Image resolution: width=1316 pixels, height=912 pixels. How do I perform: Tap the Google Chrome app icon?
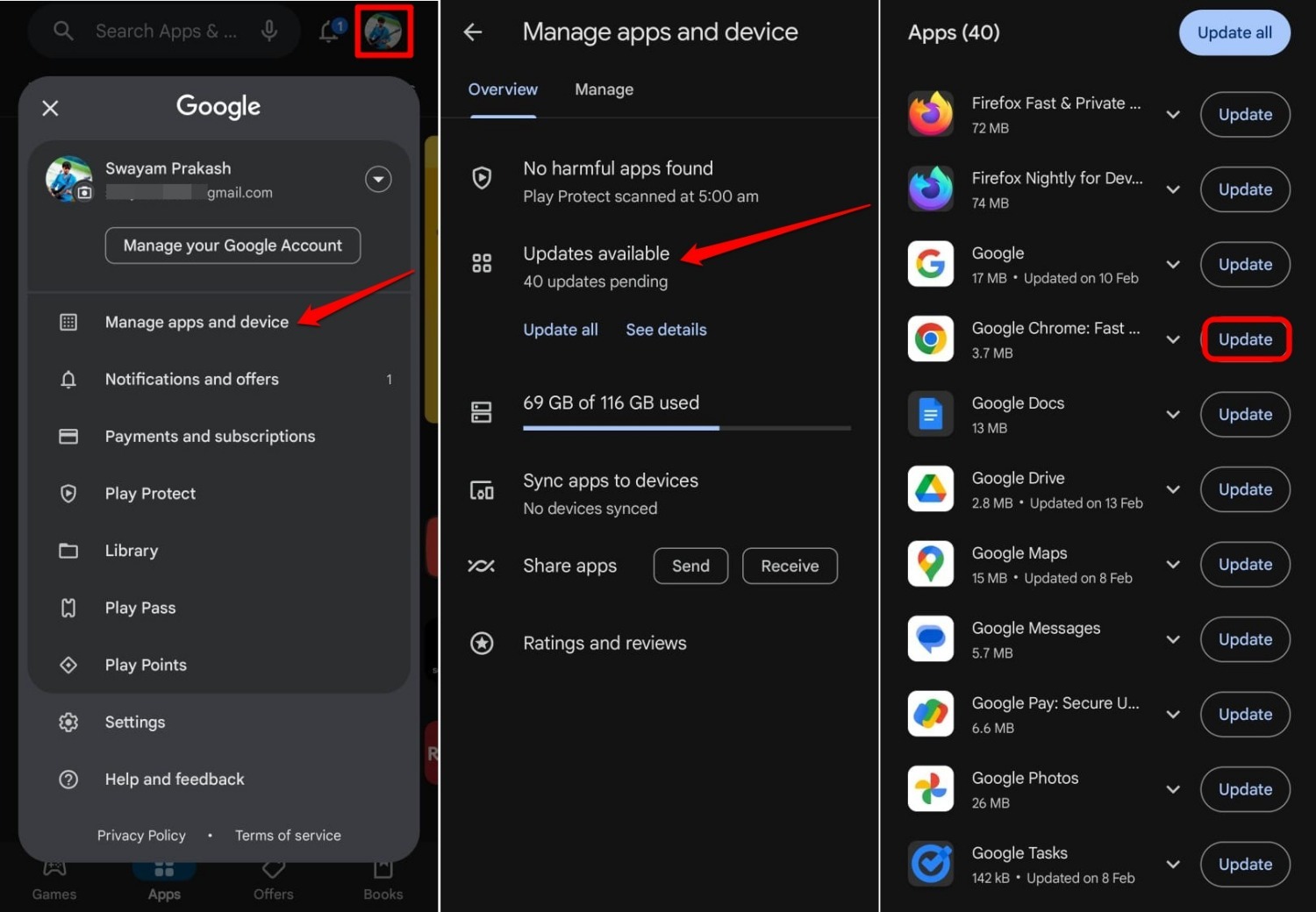tap(931, 338)
